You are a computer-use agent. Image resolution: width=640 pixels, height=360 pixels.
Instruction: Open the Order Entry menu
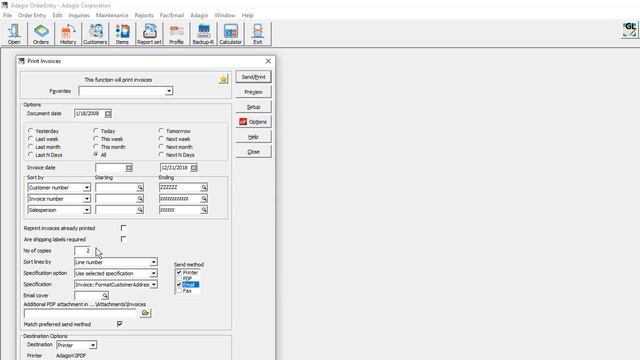(x=32, y=15)
